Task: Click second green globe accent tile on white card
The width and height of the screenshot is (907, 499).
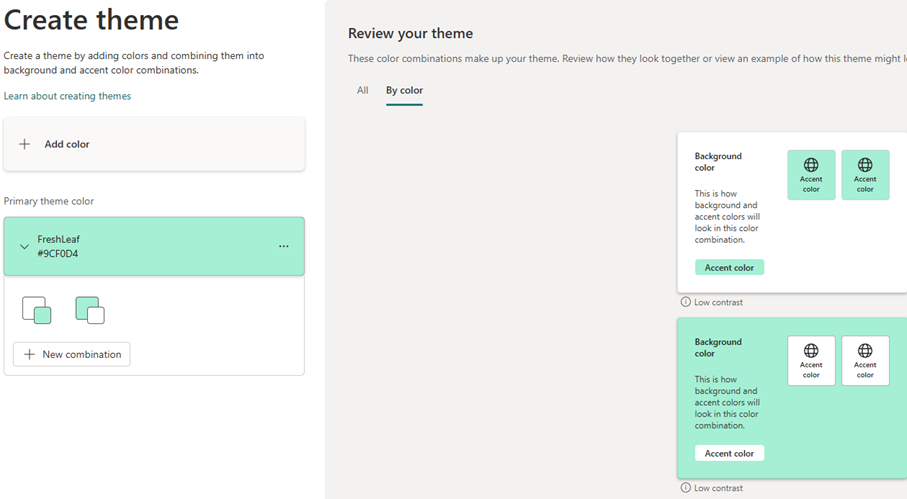Action: point(865,175)
